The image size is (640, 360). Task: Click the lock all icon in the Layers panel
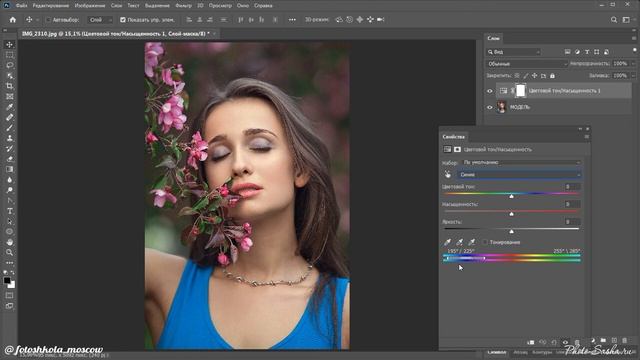click(552, 76)
